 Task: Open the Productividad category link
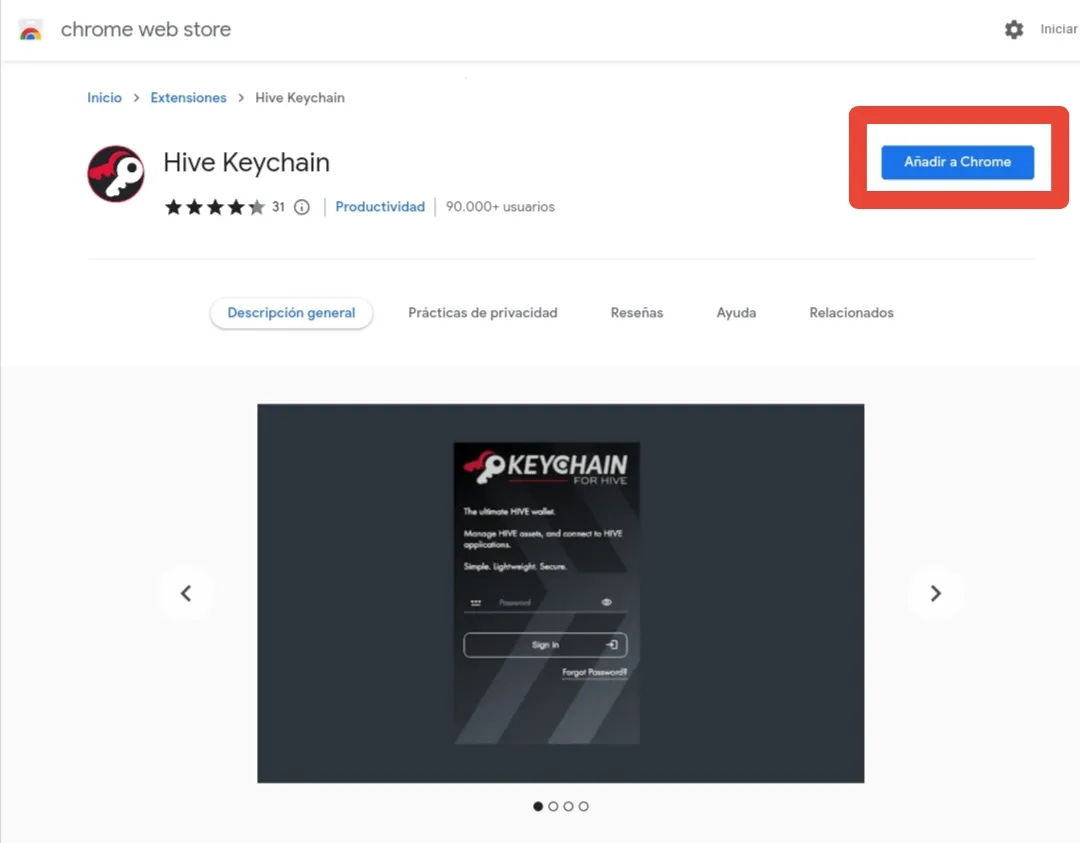[x=380, y=207]
